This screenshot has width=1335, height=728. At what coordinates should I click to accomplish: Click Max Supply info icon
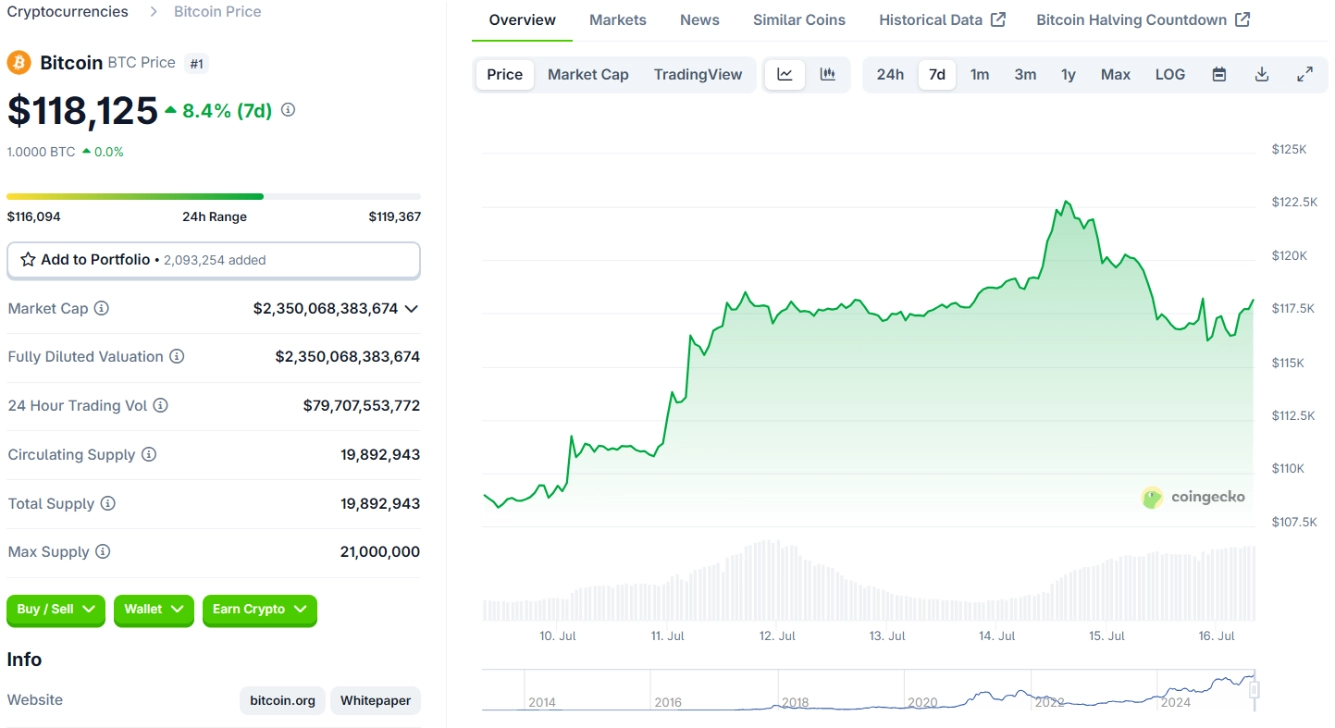(x=102, y=552)
